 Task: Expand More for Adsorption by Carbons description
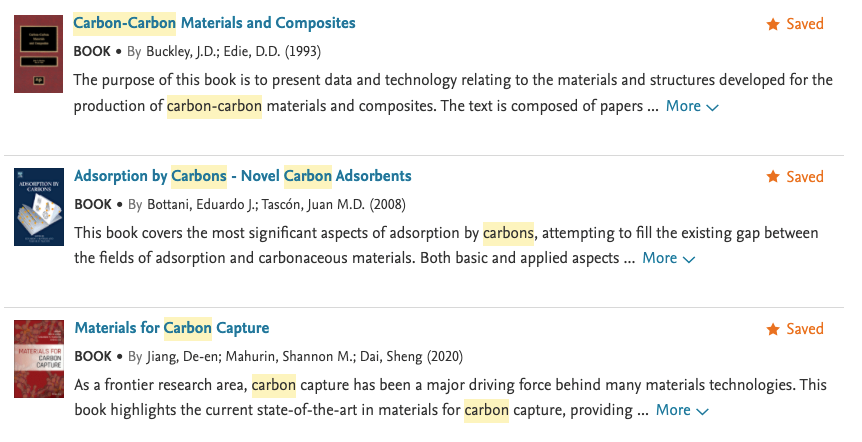click(659, 258)
